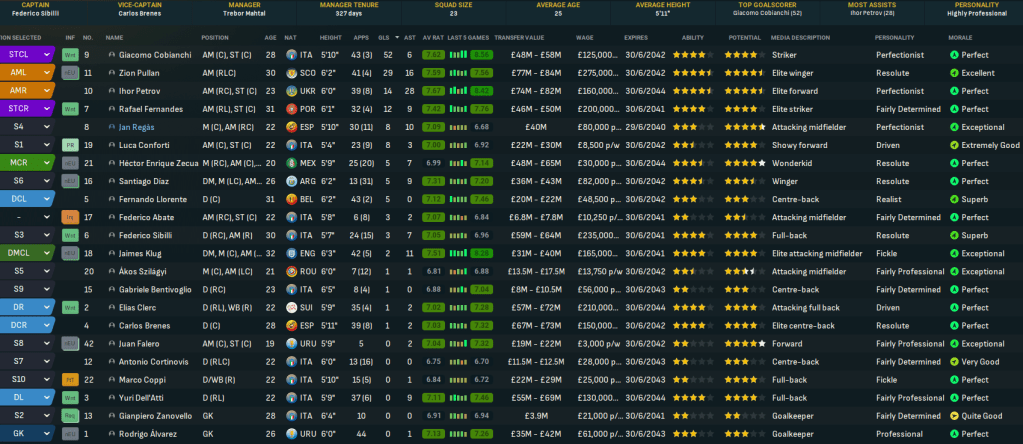Click the nEU status icon beside Zion Pullan
The width and height of the screenshot is (1023, 444).
pos(70,73)
